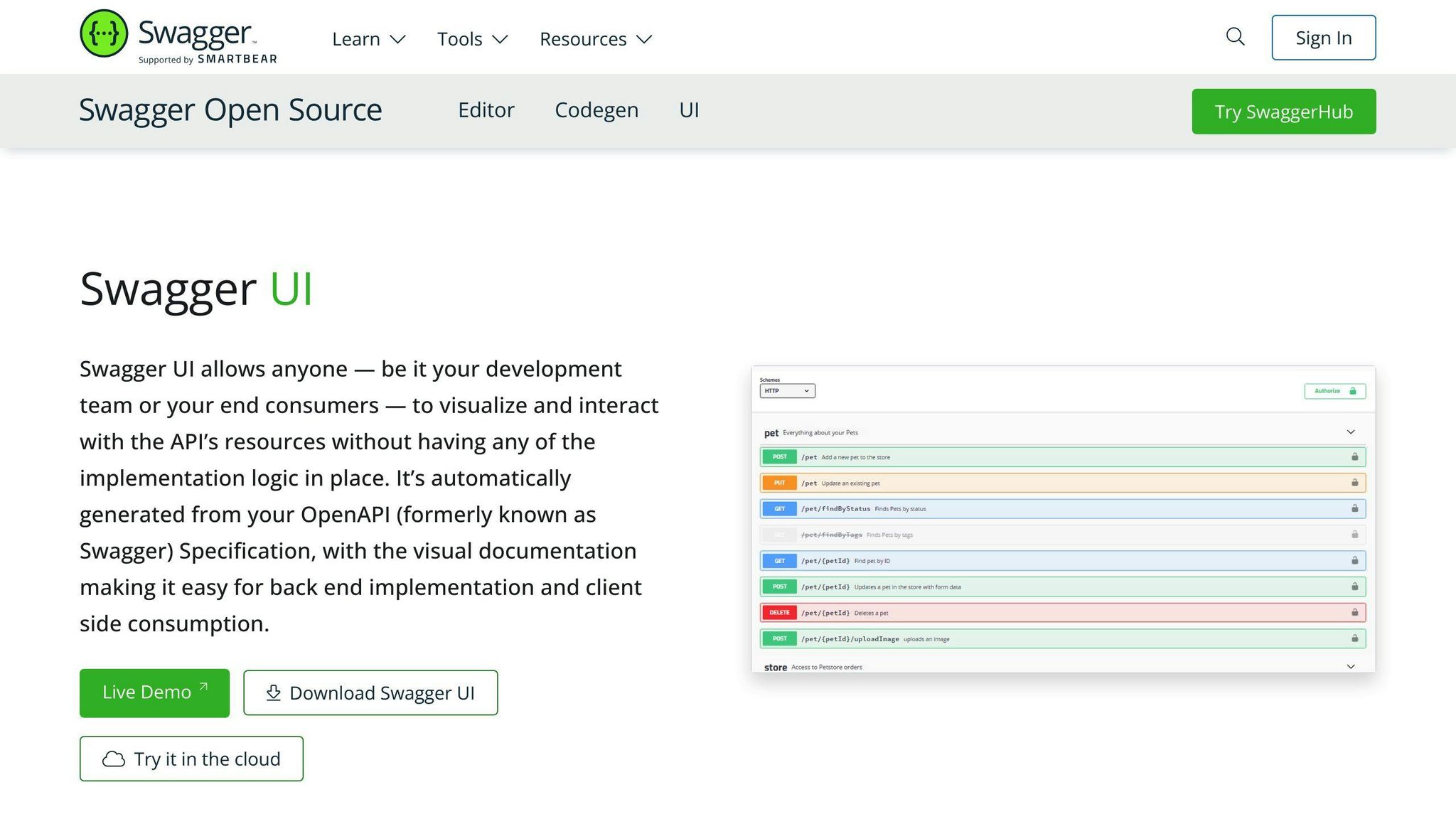Expand the GET /pet/{petId} endpoint row

pyautogui.click(x=995, y=560)
